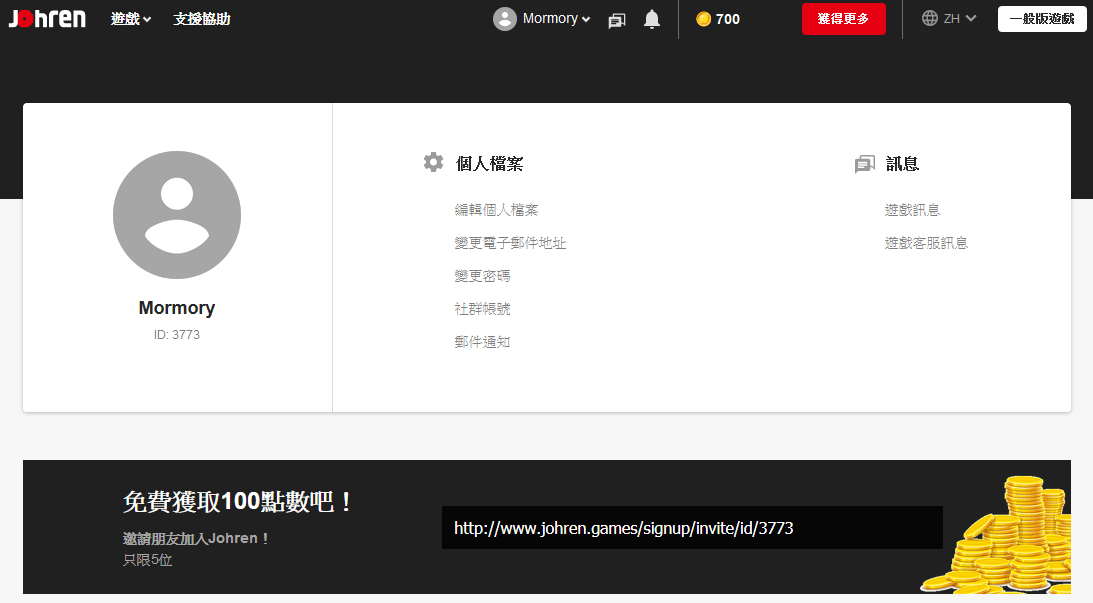Open the 變更電子郵件地址 link

coord(510,243)
